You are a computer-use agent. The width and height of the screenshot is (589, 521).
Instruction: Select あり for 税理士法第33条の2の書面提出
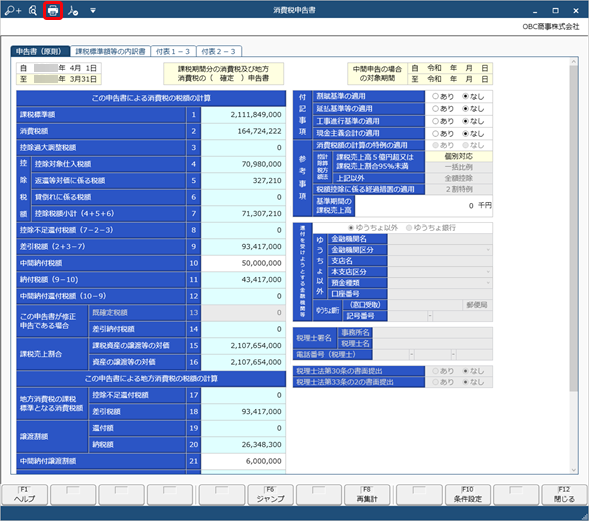(x=435, y=382)
